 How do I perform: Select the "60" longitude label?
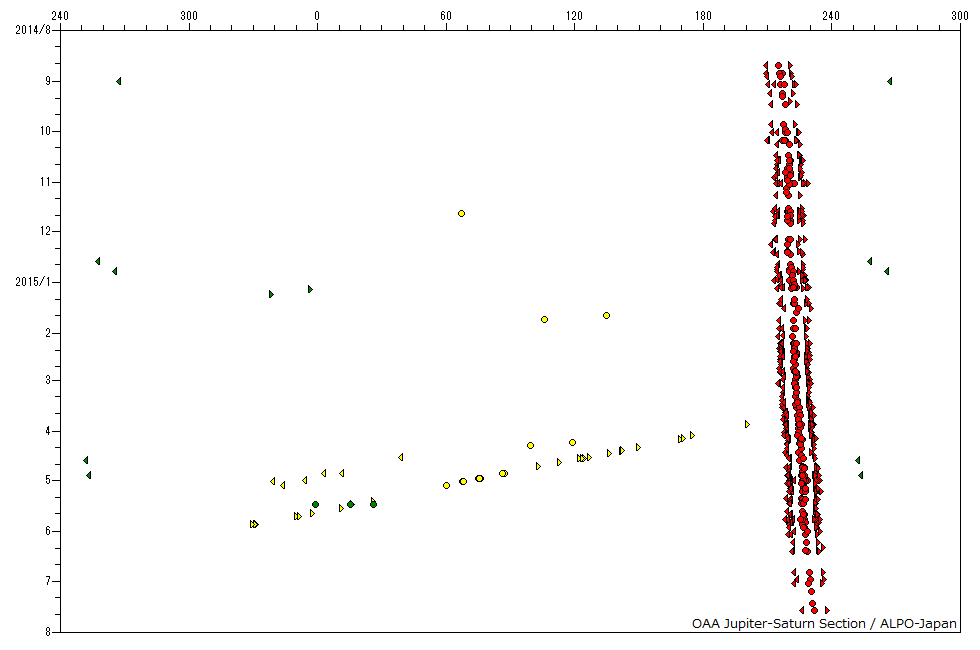[x=446, y=16]
